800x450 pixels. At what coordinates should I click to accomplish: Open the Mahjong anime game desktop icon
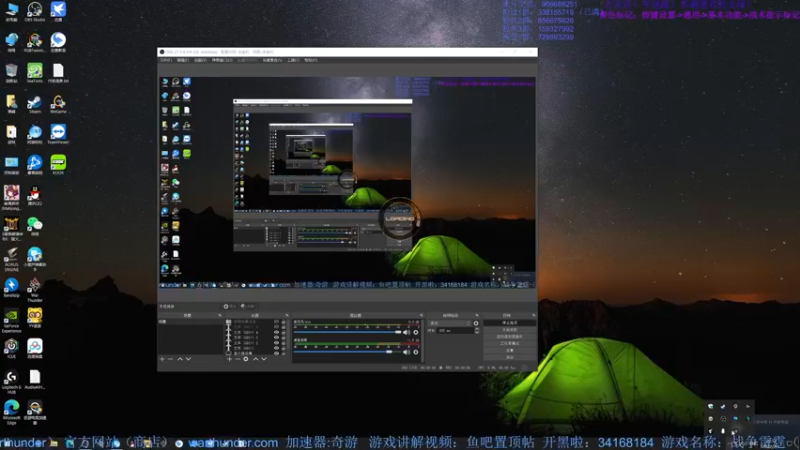11,198
